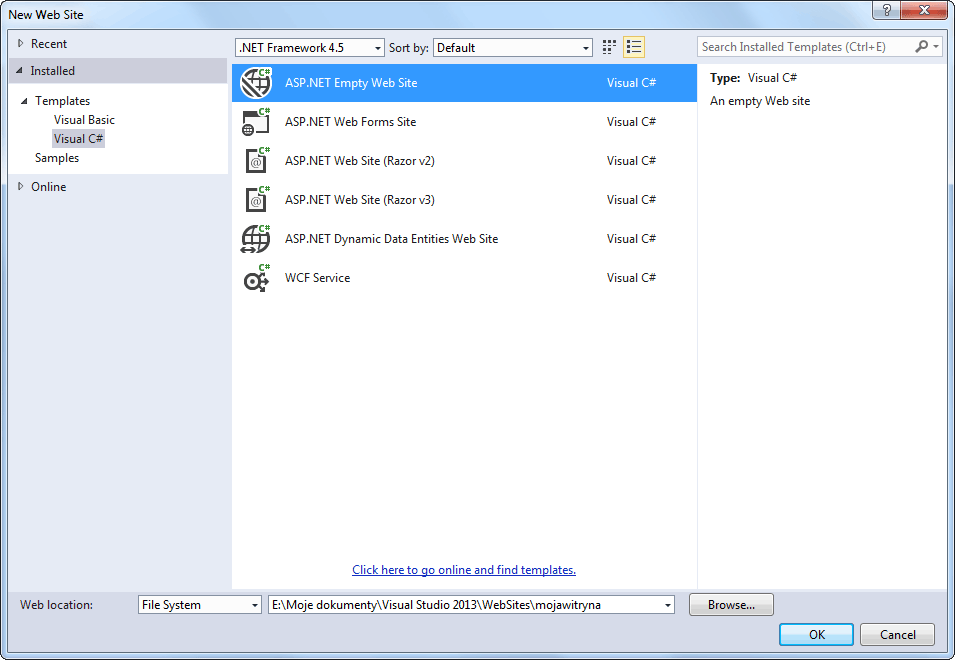Switch to small icons view
The width and height of the screenshot is (955, 660).
(609, 47)
